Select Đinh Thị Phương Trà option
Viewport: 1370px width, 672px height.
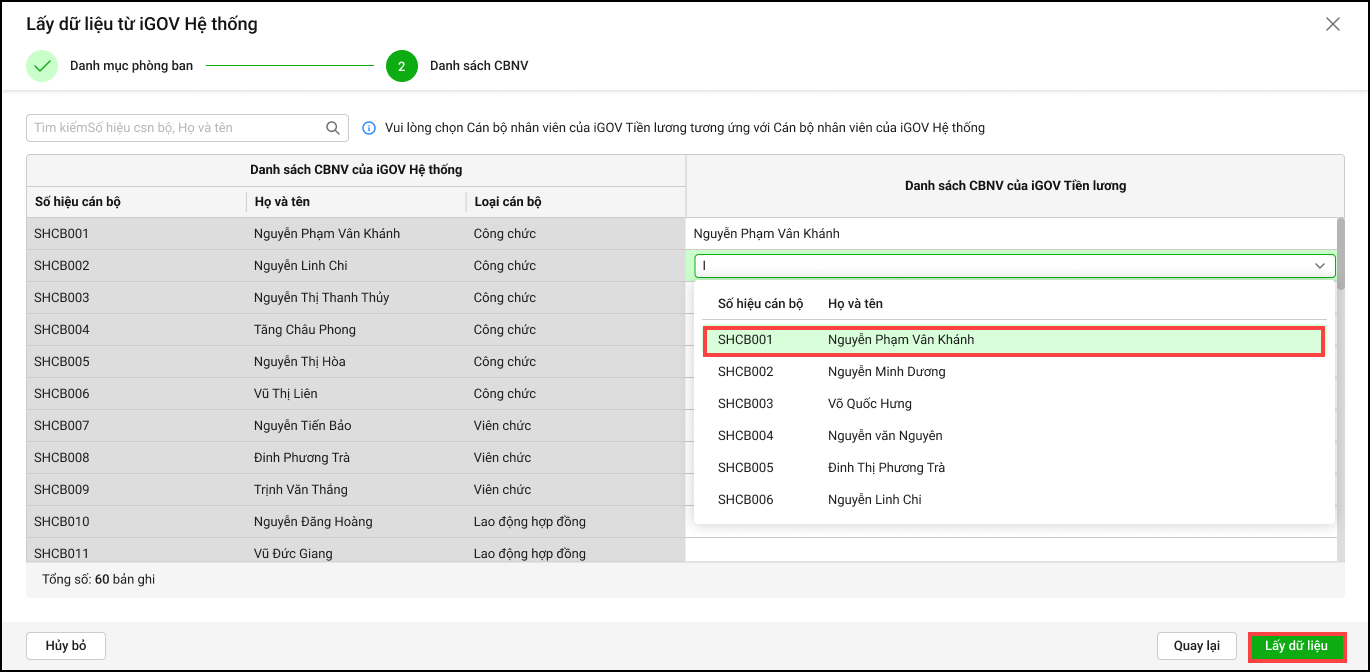click(886, 468)
